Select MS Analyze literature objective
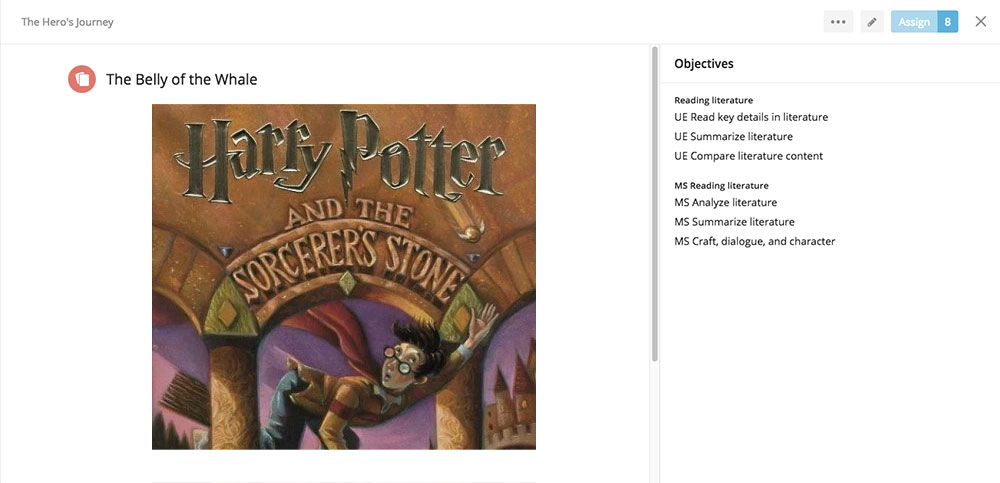This screenshot has height=483, width=1000. click(725, 203)
